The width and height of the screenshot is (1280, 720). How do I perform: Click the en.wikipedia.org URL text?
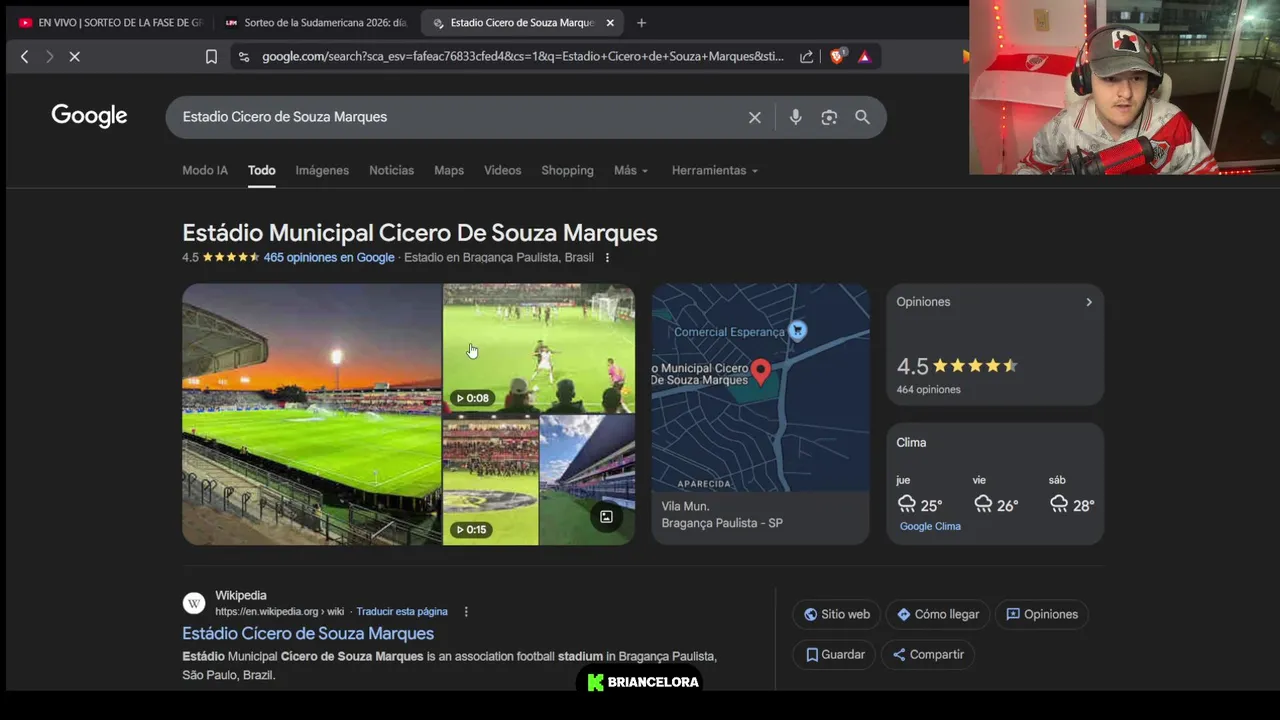pyautogui.click(x=280, y=611)
